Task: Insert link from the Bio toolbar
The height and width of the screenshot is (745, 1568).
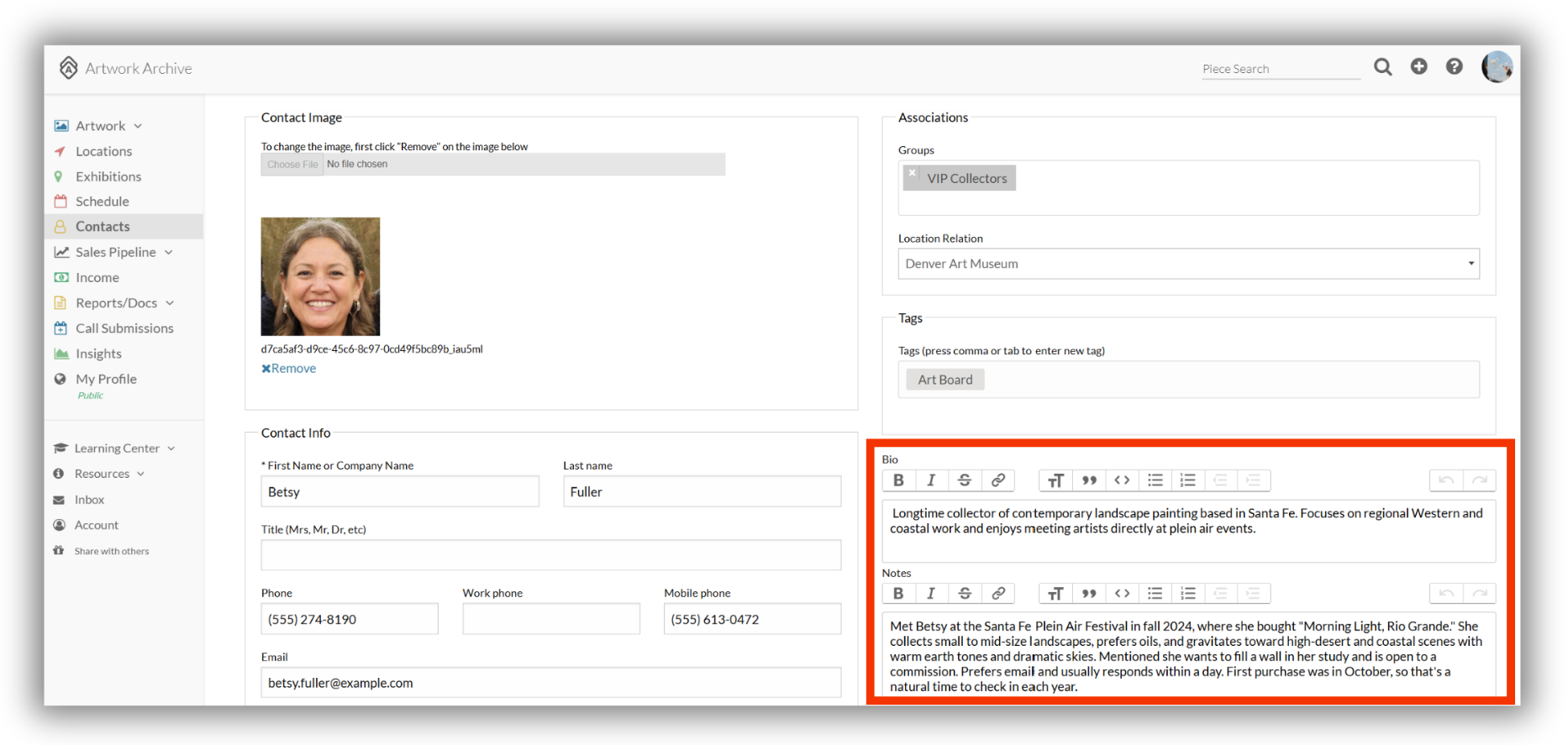Action: click(997, 480)
